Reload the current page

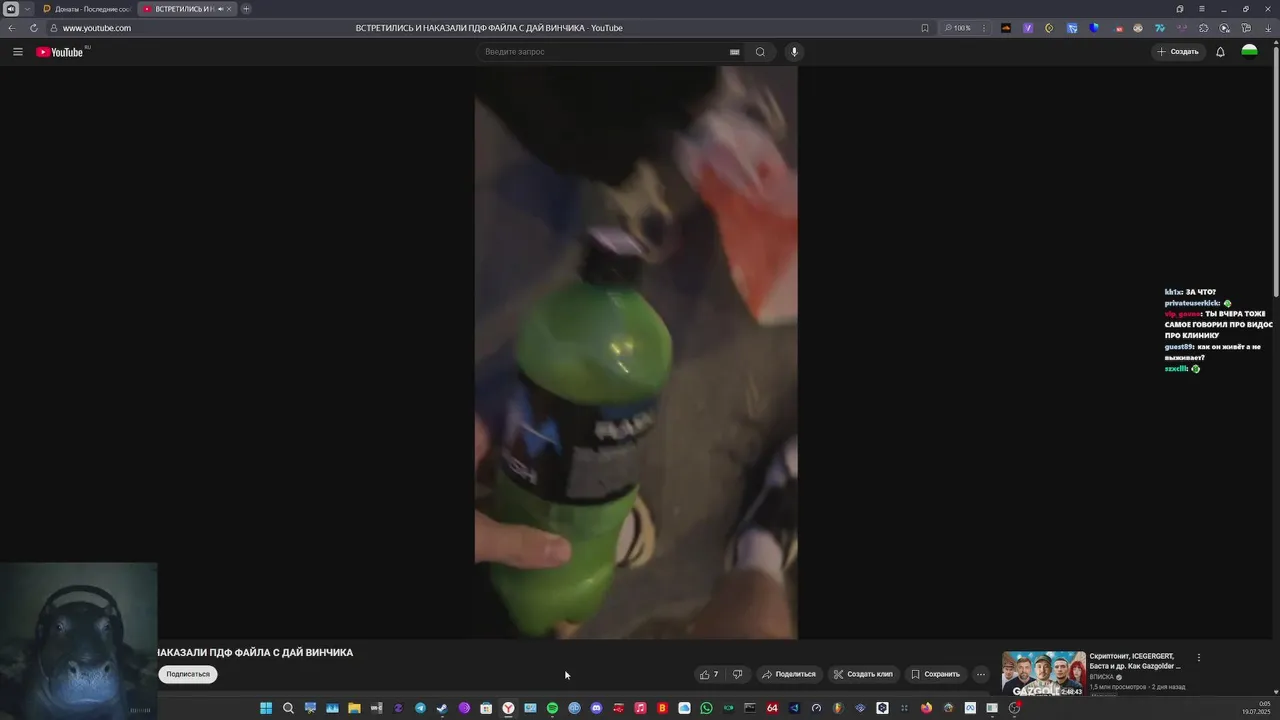point(34,28)
